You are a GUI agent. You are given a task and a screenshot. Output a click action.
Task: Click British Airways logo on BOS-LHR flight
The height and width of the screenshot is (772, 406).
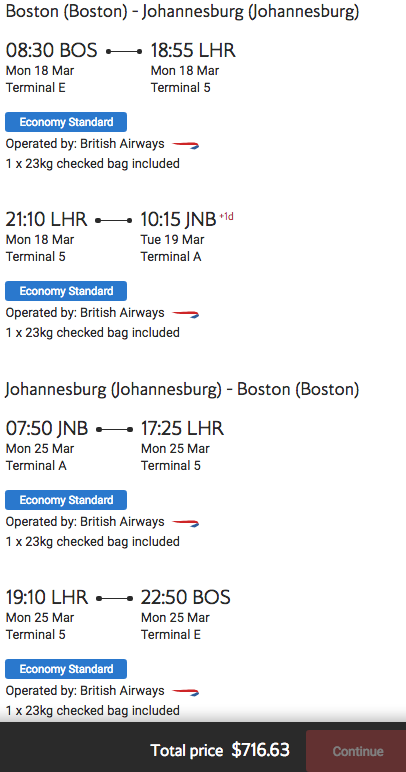point(186,145)
